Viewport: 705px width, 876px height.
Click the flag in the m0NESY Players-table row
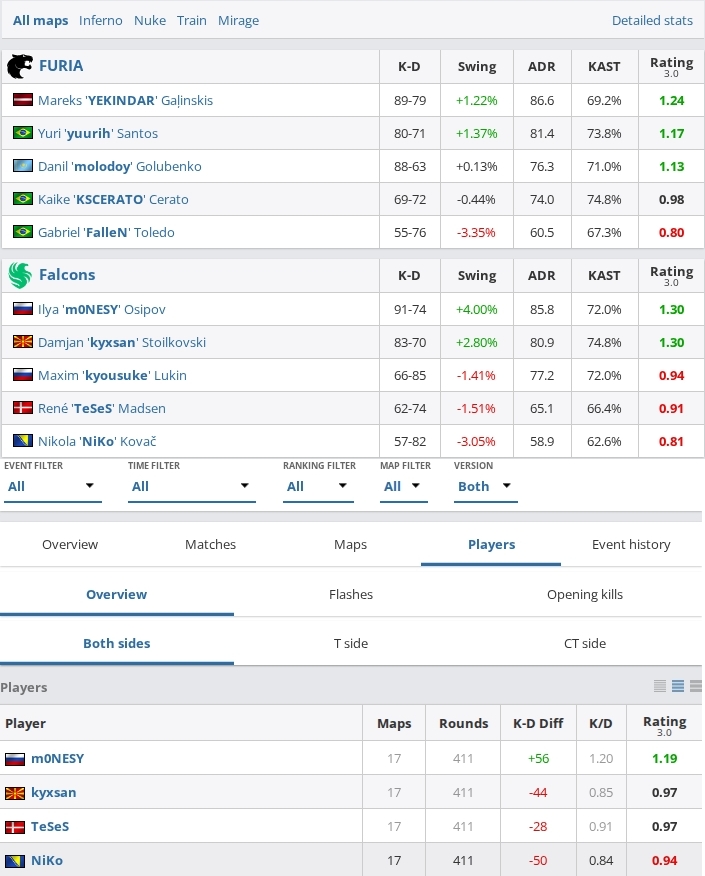tap(15, 759)
